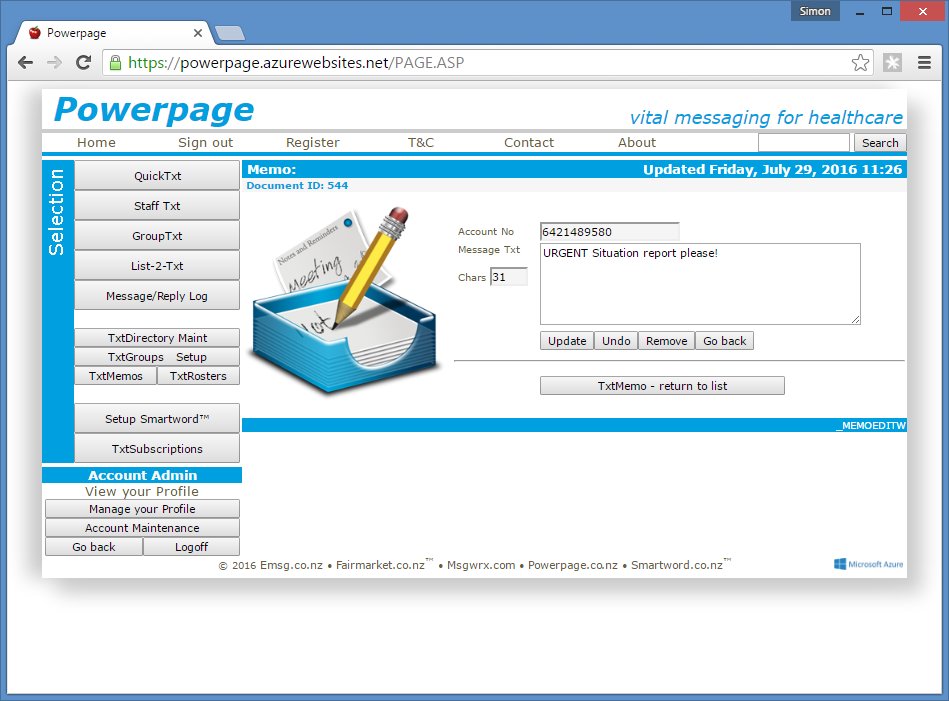
Task: Open a new browser tab
Action: 229,33
